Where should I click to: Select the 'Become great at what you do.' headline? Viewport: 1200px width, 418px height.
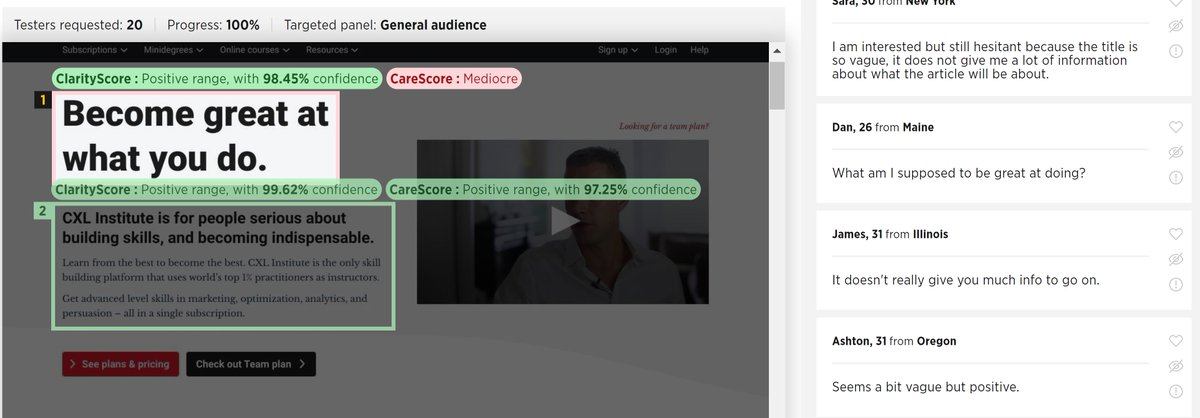[196, 136]
